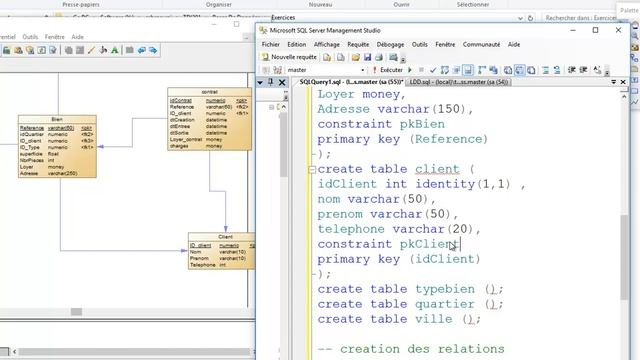Switch to the SQLQuery1.sql tab
This screenshot has height=360, width=640.
351,82
